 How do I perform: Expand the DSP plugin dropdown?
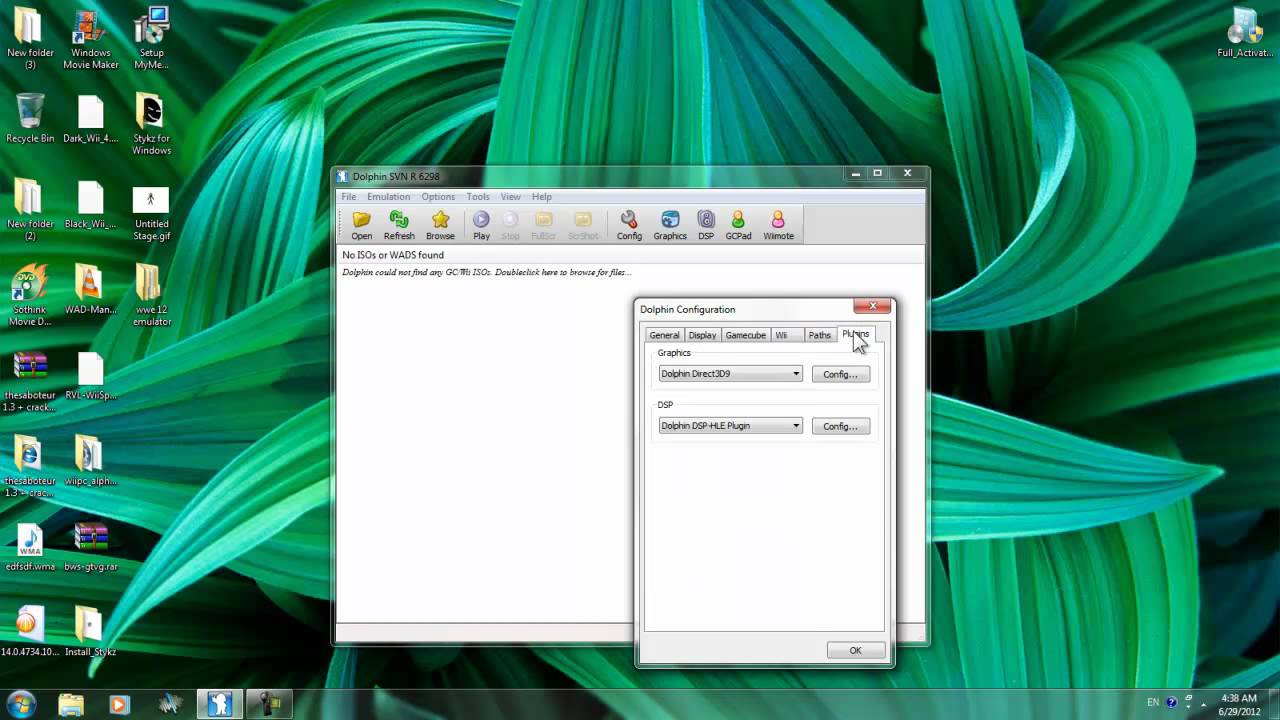730,426
